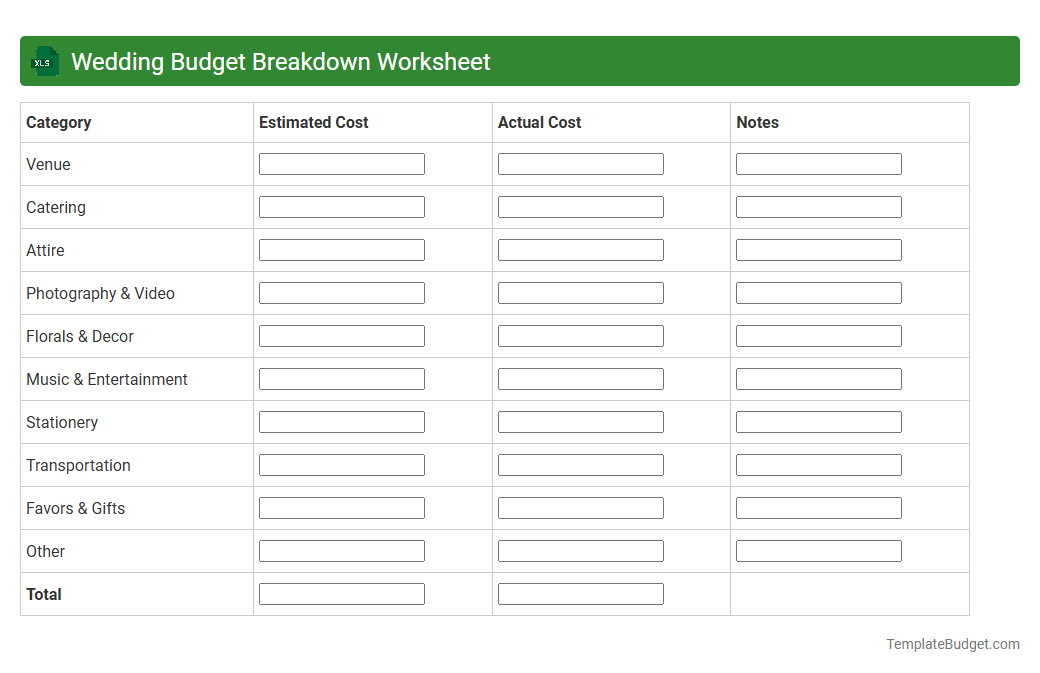Select the Notes column header
This screenshot has height=673, width=1040.
[757, 122]
